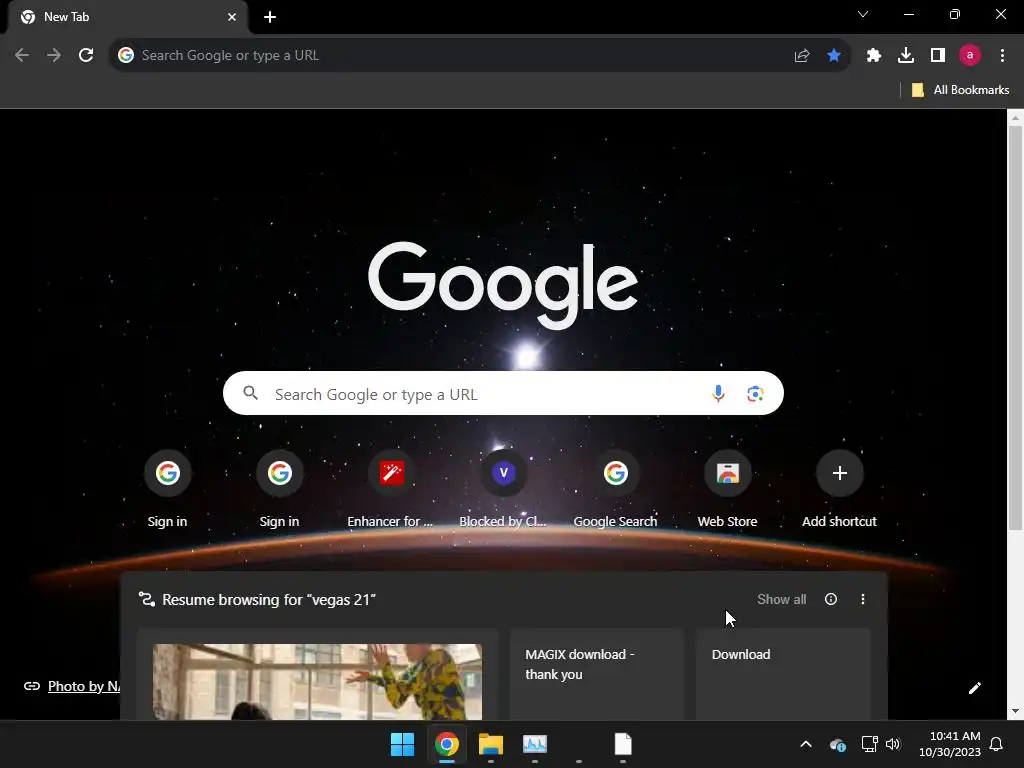1024x768 pixels.
Task: Open more options on resume browsing card
Action: [863, 600]
